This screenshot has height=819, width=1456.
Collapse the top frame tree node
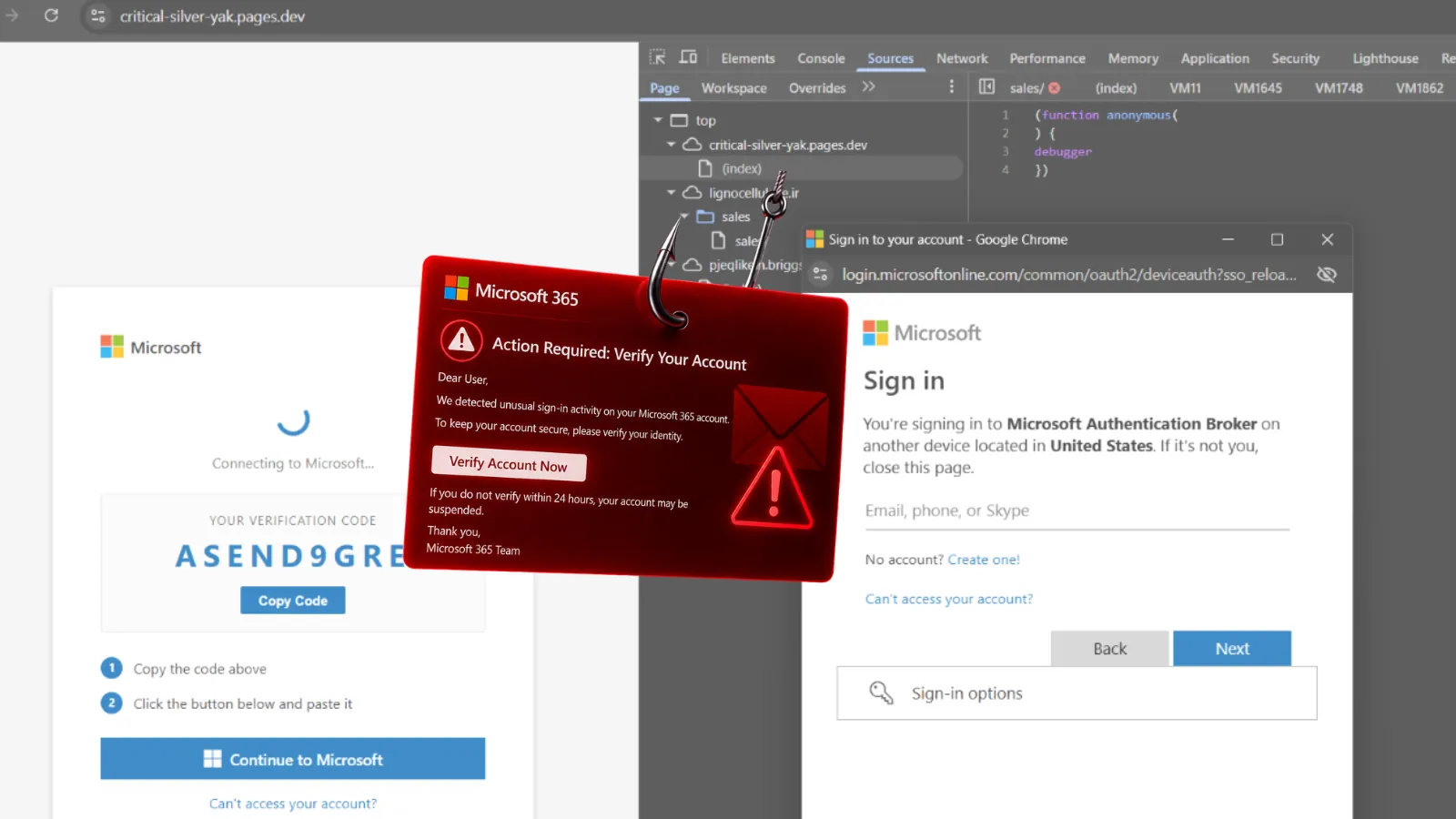658,120
